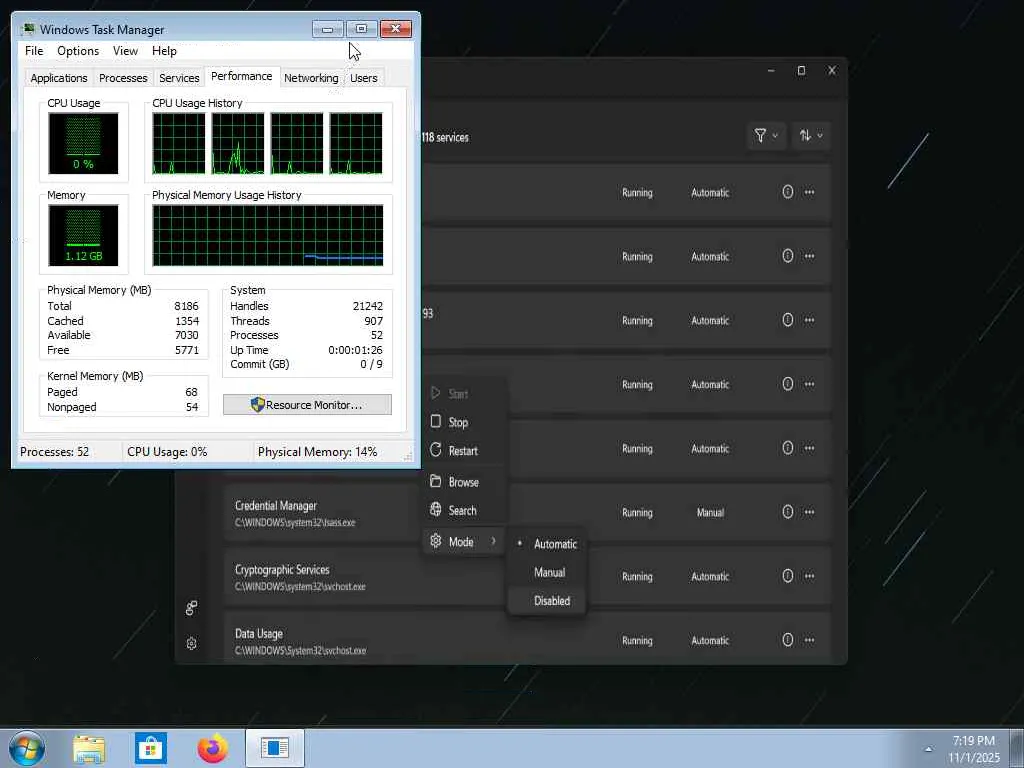Choose Search in the context menu
The image size is (1024, 768).
466,511
